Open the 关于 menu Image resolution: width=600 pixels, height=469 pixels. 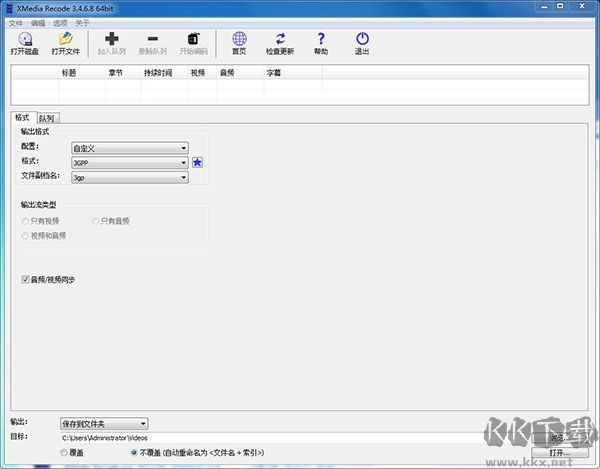coord(82,23)
